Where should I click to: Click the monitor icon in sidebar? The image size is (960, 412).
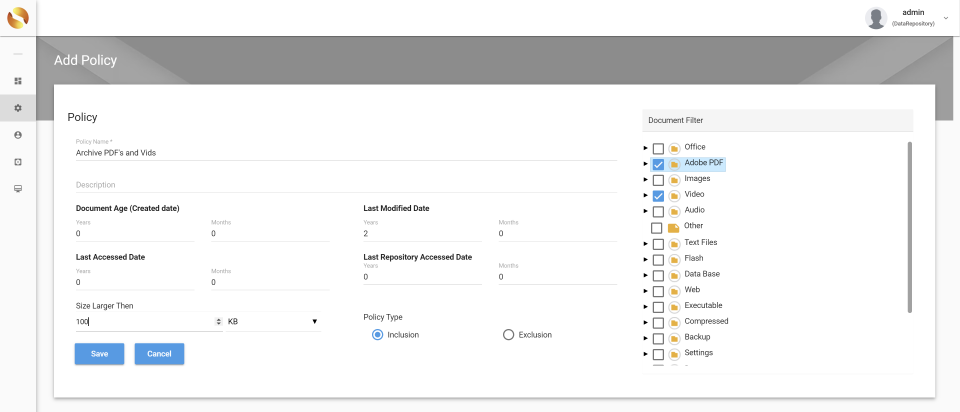point(18,188)
